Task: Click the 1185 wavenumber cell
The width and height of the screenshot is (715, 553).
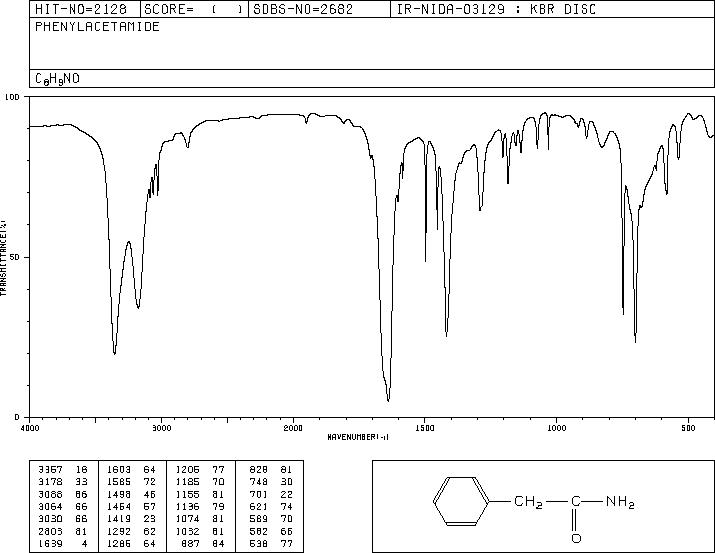Action: click(187, 482)
